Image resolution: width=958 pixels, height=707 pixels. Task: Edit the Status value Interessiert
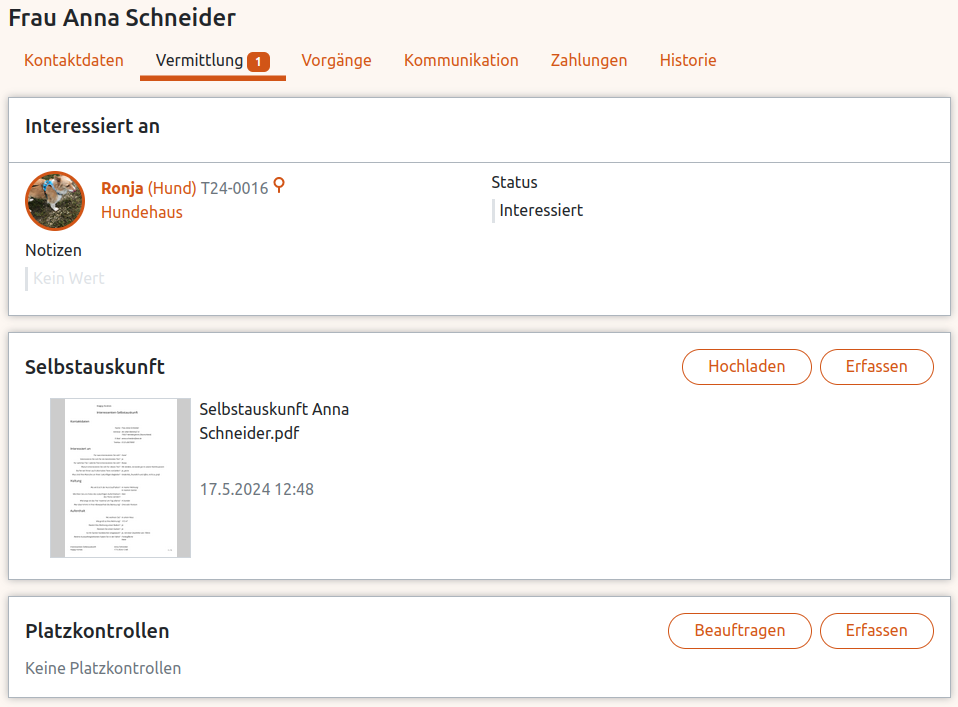pyautogui.click(x=541, y=210)
